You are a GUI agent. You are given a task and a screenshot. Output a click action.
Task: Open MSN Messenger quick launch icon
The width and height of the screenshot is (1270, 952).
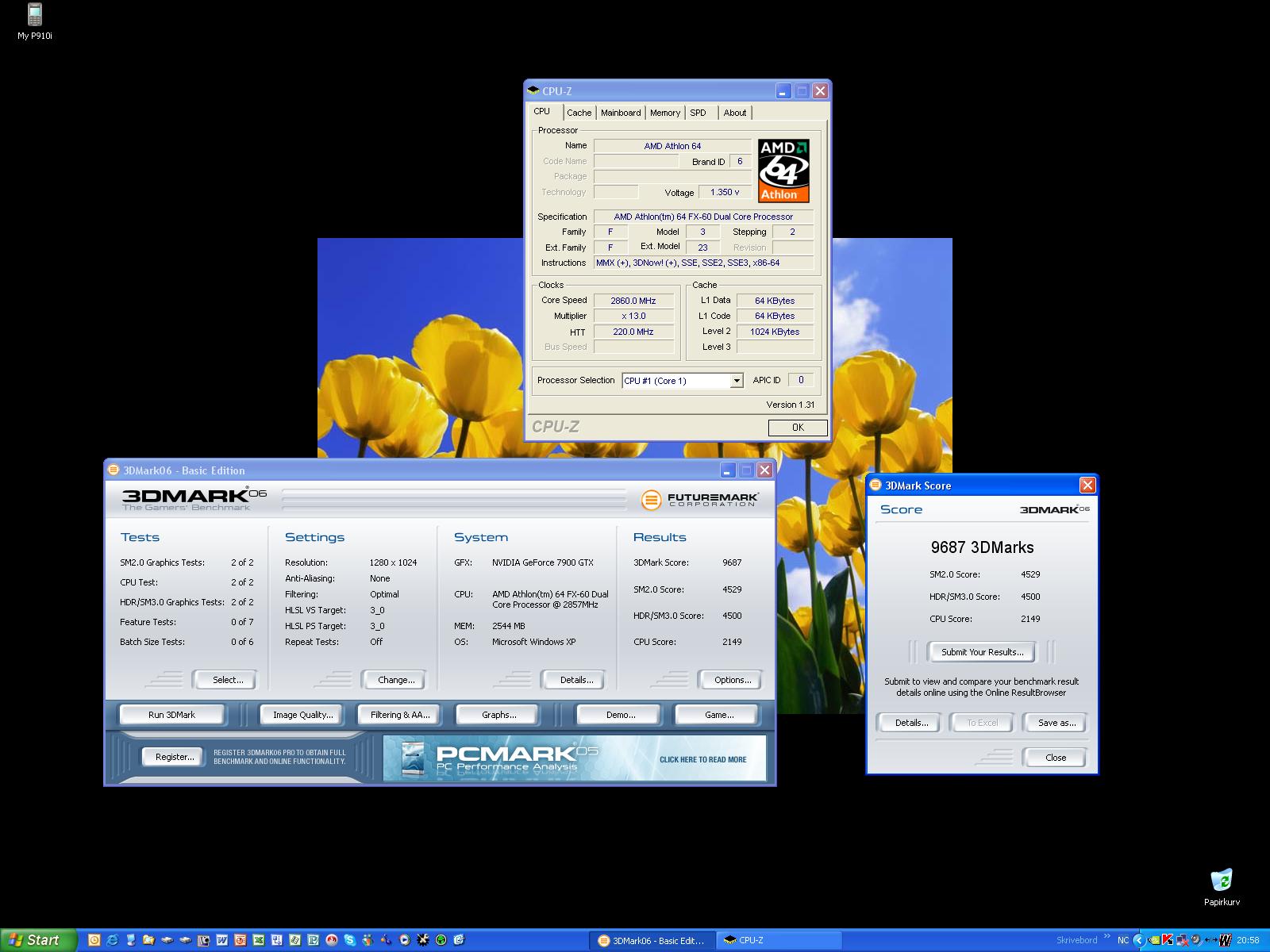coord(368,940)
